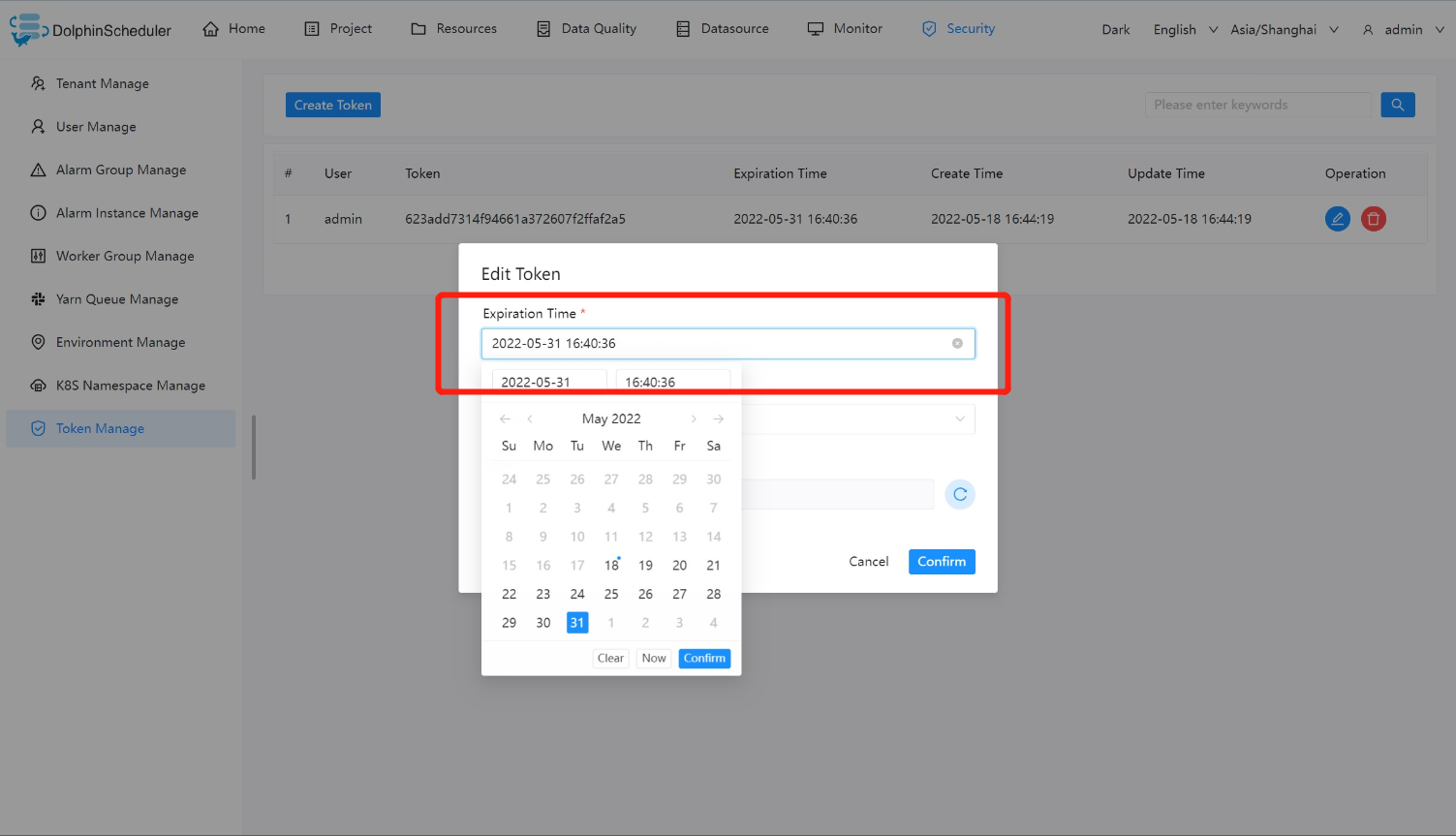Screen dimensions: 1456x836
Task: Click Now in the date picker
Action: [653, 658]
